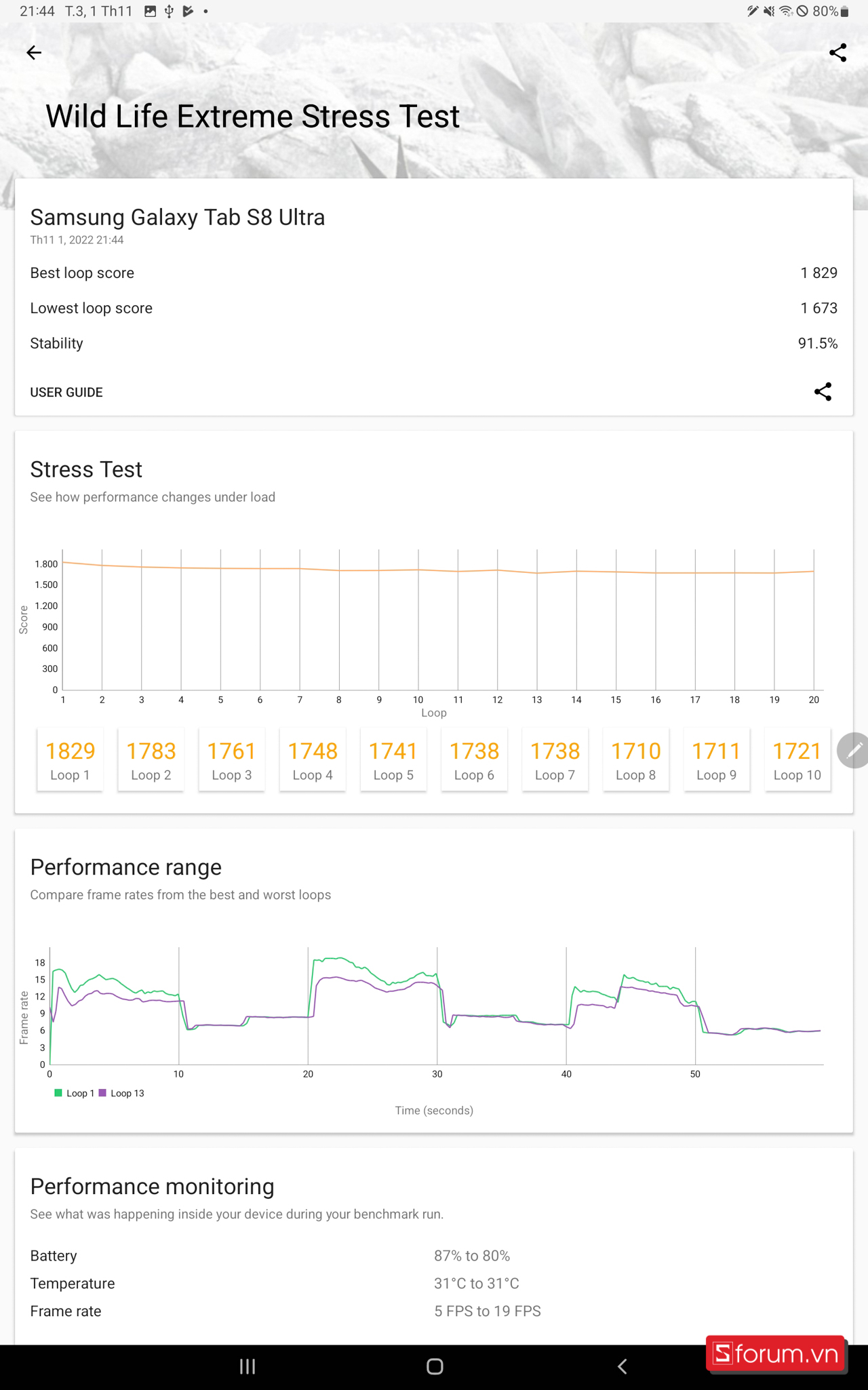Select the Loop 2 score card 1783
Image resolution: width=868 pixels, height=1390 pixels.
click(151, 760)
